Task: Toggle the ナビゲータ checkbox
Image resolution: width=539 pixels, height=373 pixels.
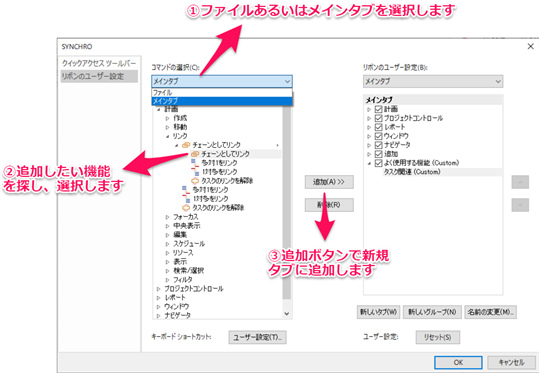Action: point(378,145)
